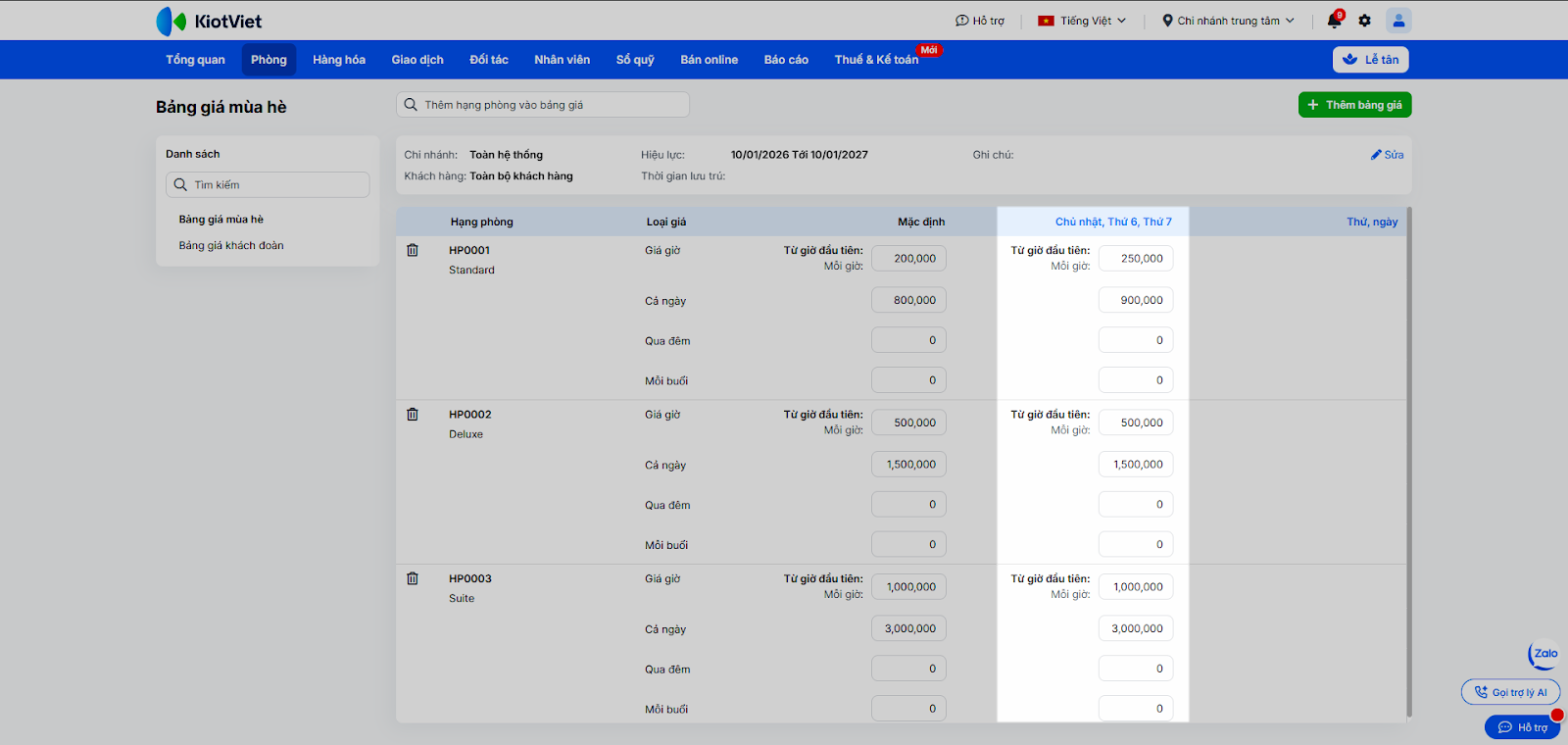Click the search icon in Danh sách
The image size is (1568, 745).
click(x=180, y=184)
